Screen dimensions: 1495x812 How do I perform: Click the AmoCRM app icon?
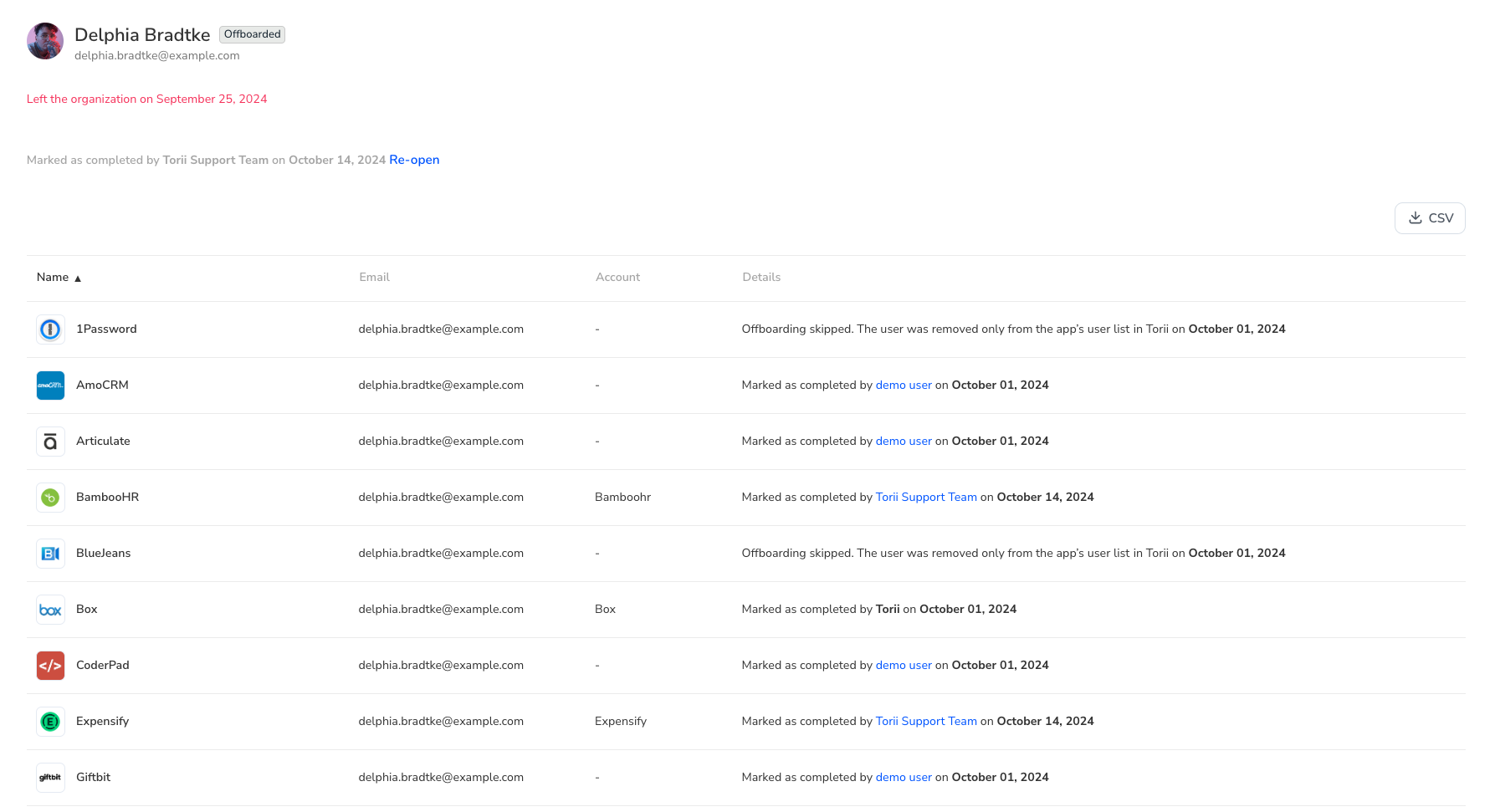pos(50,386)
